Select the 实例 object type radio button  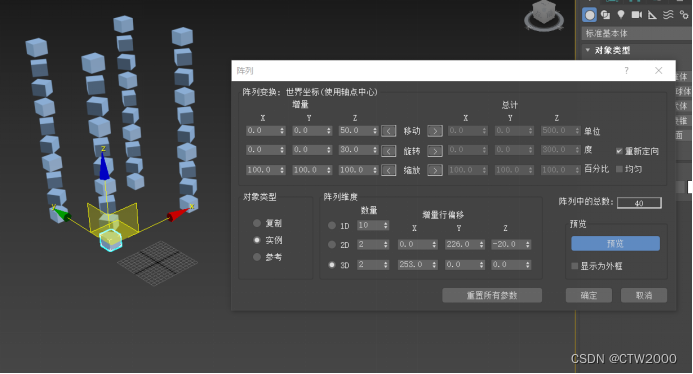[x=257, y=240]
